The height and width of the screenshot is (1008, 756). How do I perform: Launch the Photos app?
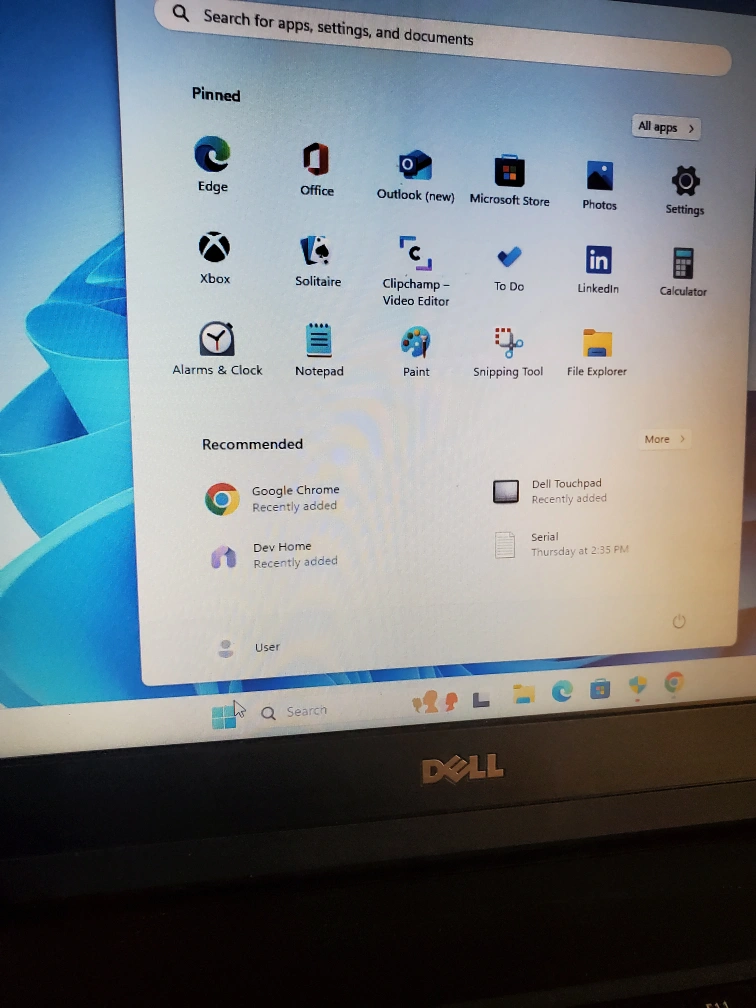pyautogui.click(x=599, y=179)
